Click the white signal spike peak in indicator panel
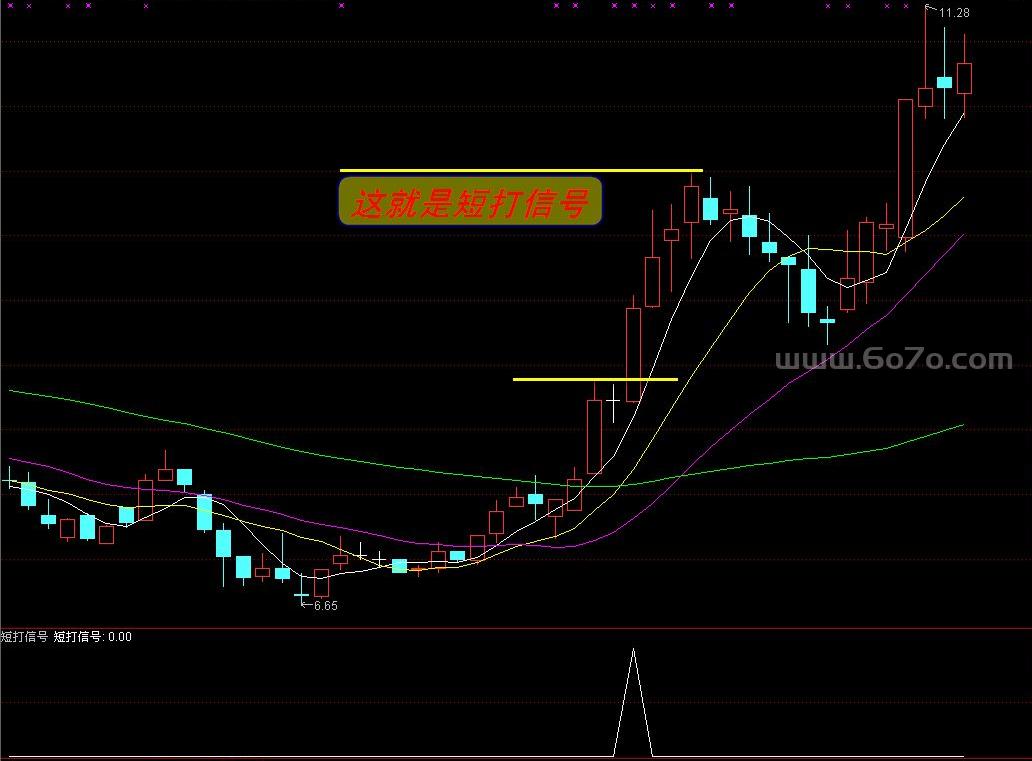This screenshot has width=1032, height=761. click(633, 650)
